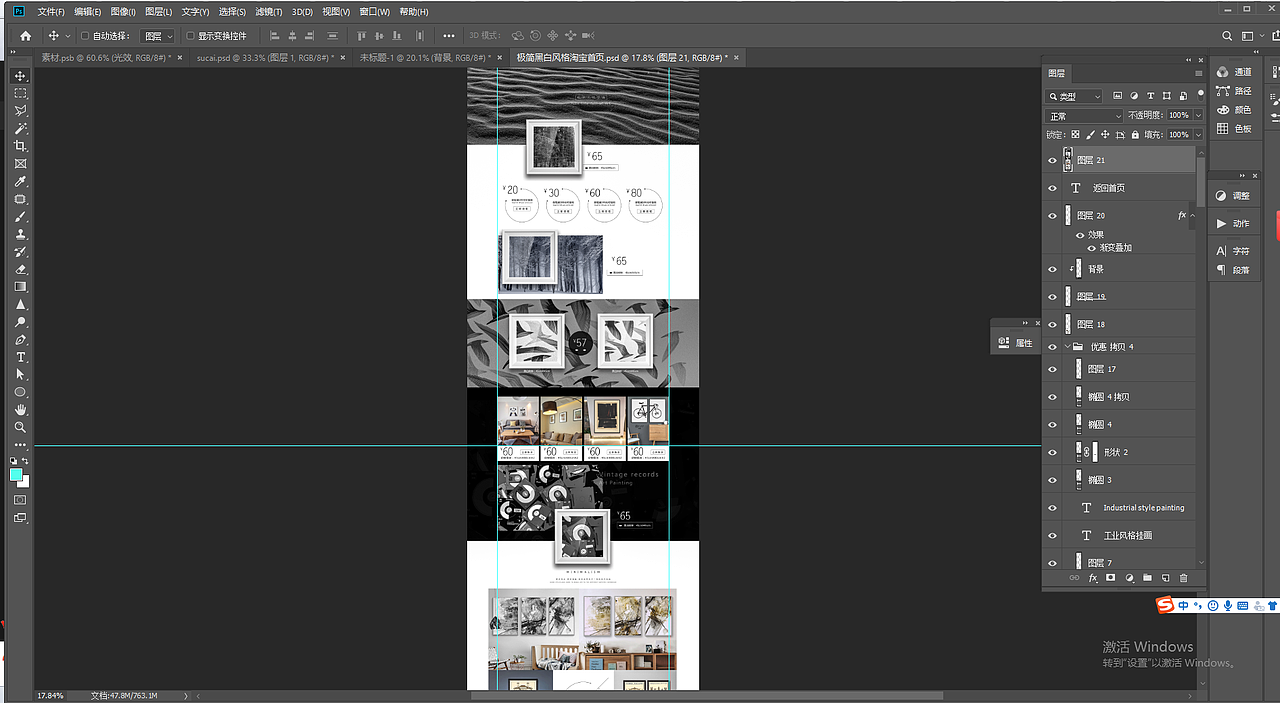Open the 图层 auto-select dropdown in options bar
This screenshot has height=703, width=1280.
(x=158, y=36)
